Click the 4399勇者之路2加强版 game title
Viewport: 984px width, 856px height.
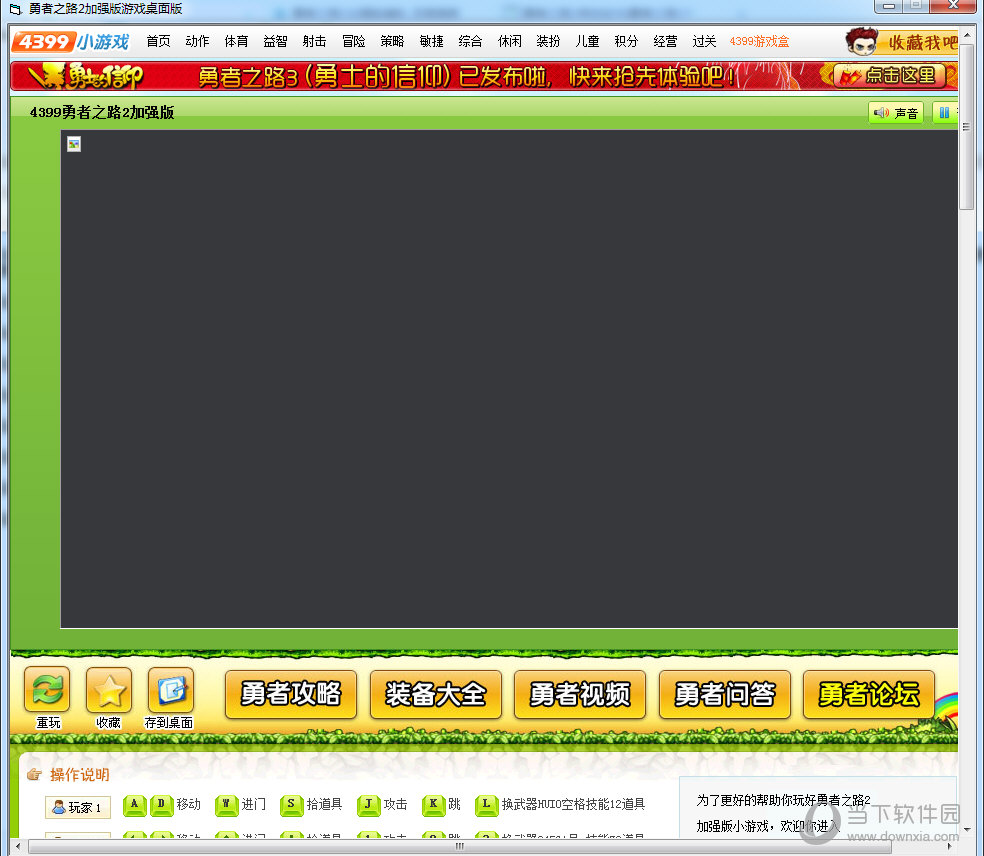pyautogui.click(x=102, y=112)
